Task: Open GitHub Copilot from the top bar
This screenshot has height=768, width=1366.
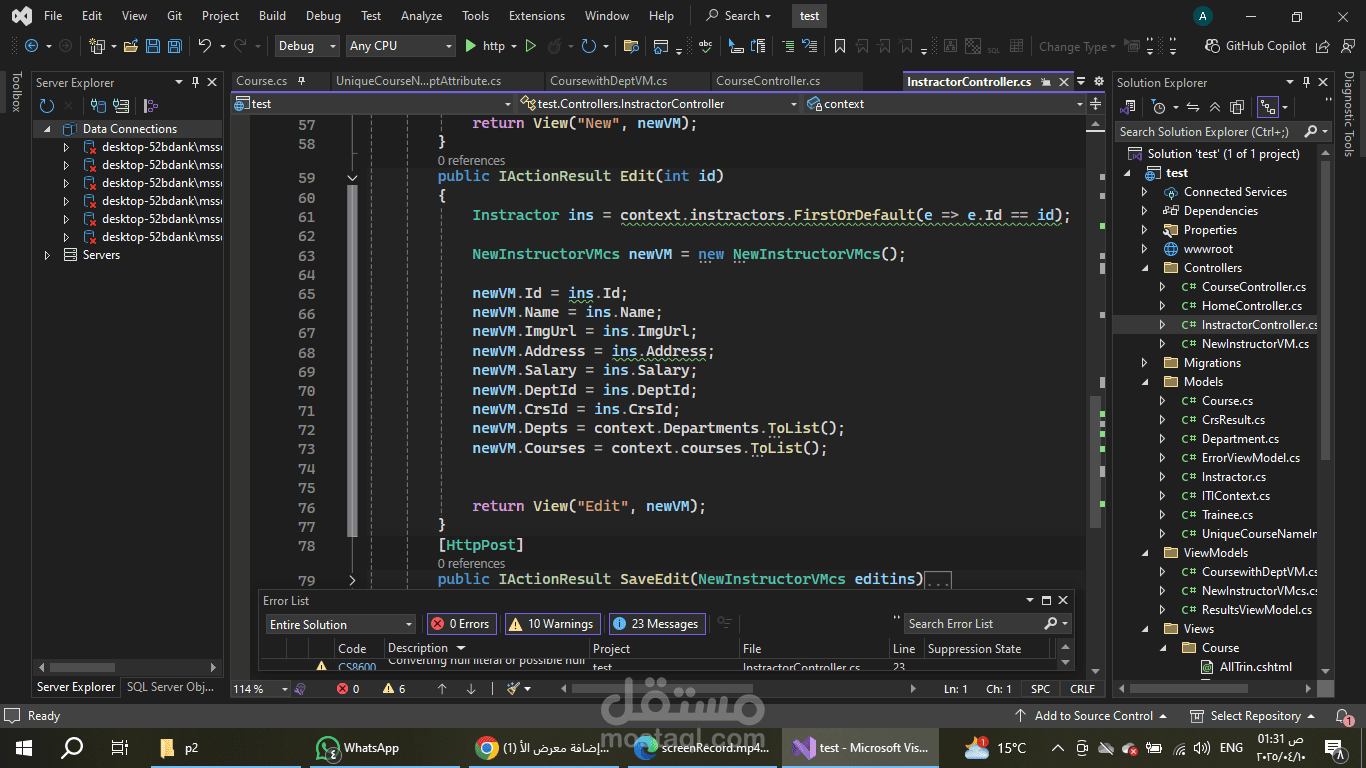Action: [1256, 46]
